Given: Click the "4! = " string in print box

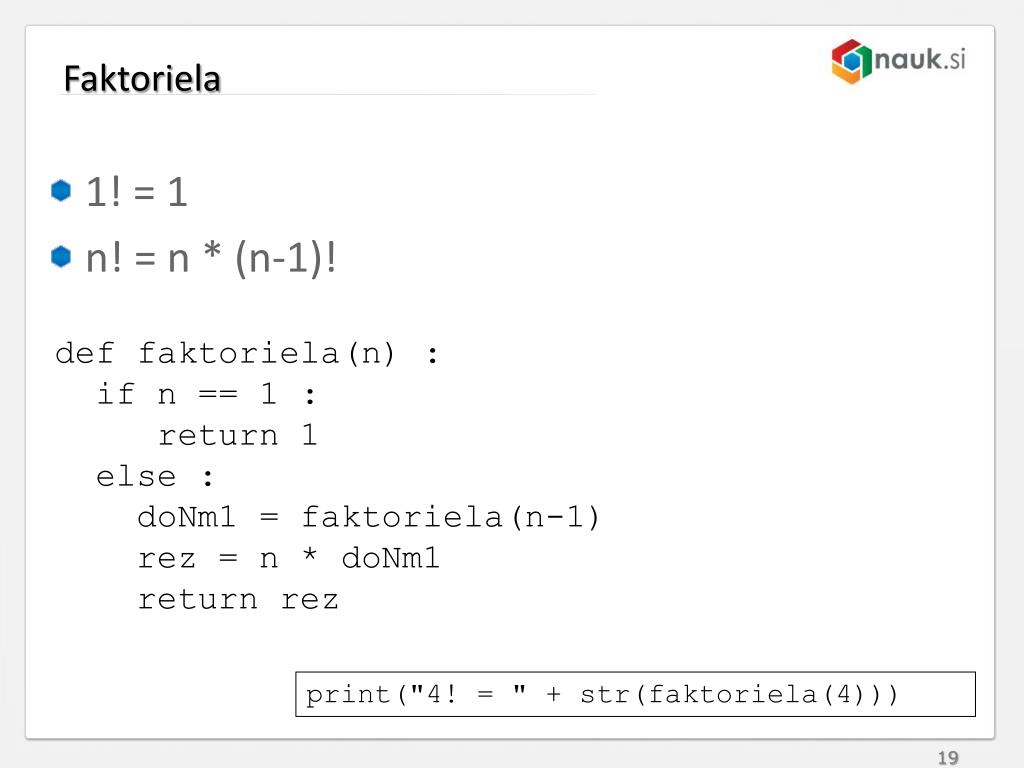Looking at the screenshot, I should [x=468, y=694].
